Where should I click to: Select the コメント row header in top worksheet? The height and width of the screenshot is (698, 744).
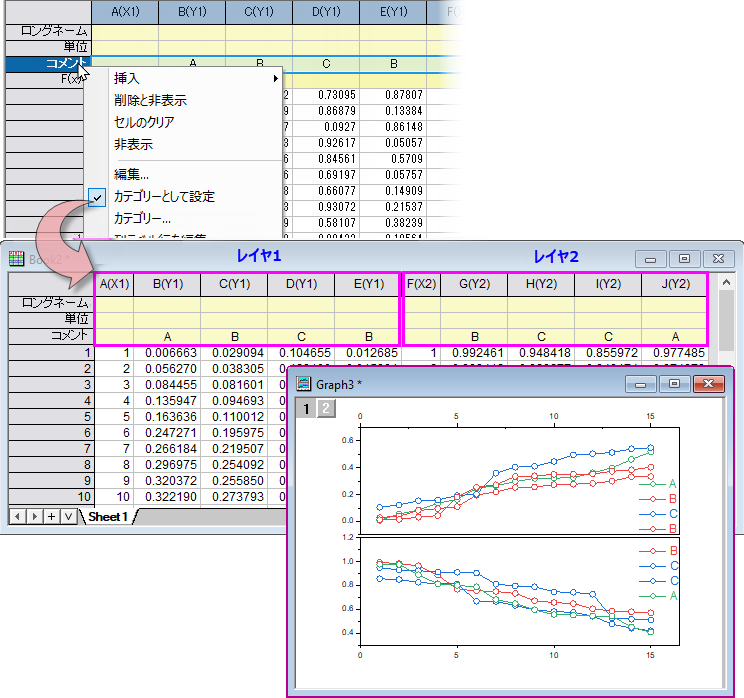(48, 64)
